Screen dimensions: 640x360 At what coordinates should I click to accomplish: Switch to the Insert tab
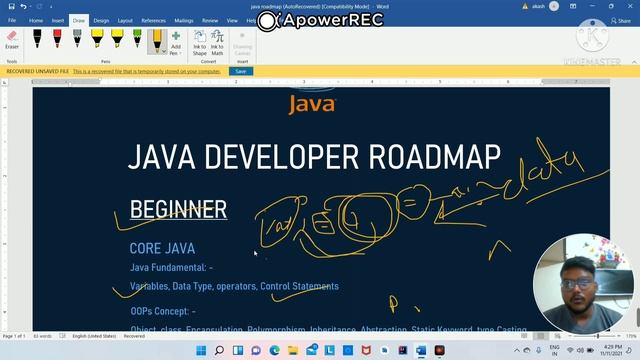[x=58, y=20]
